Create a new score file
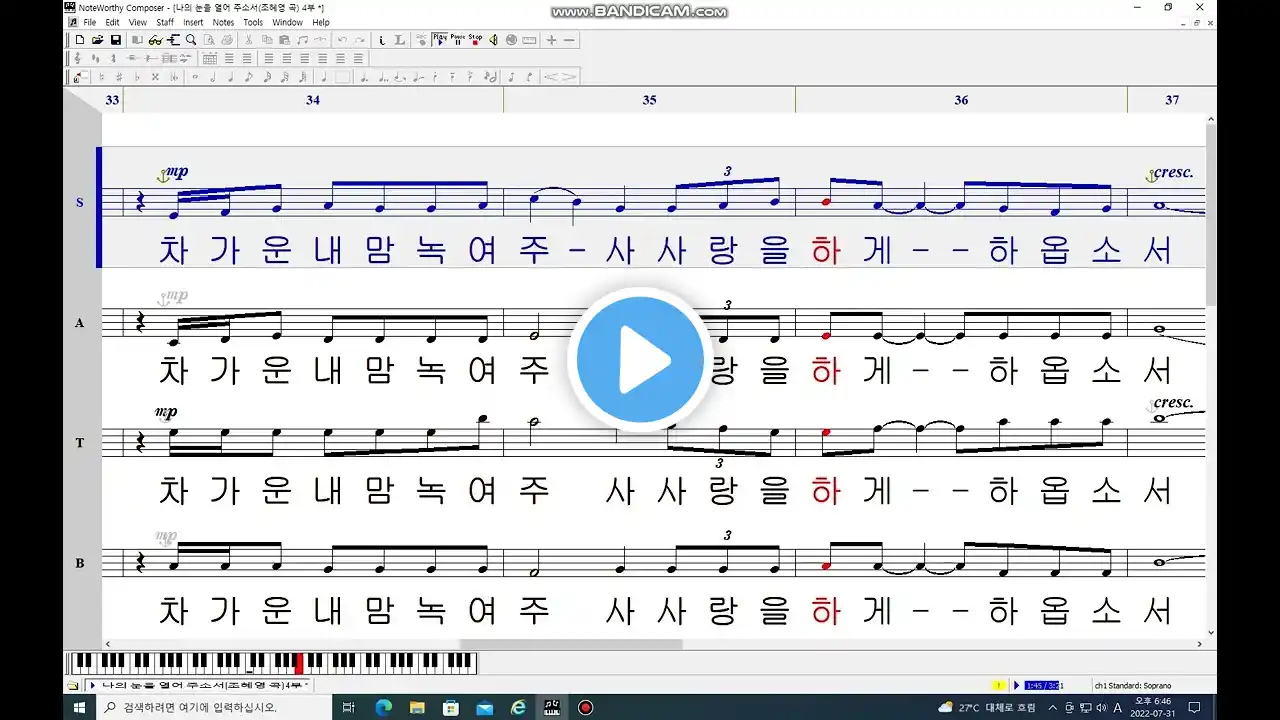 click(80, 40)
